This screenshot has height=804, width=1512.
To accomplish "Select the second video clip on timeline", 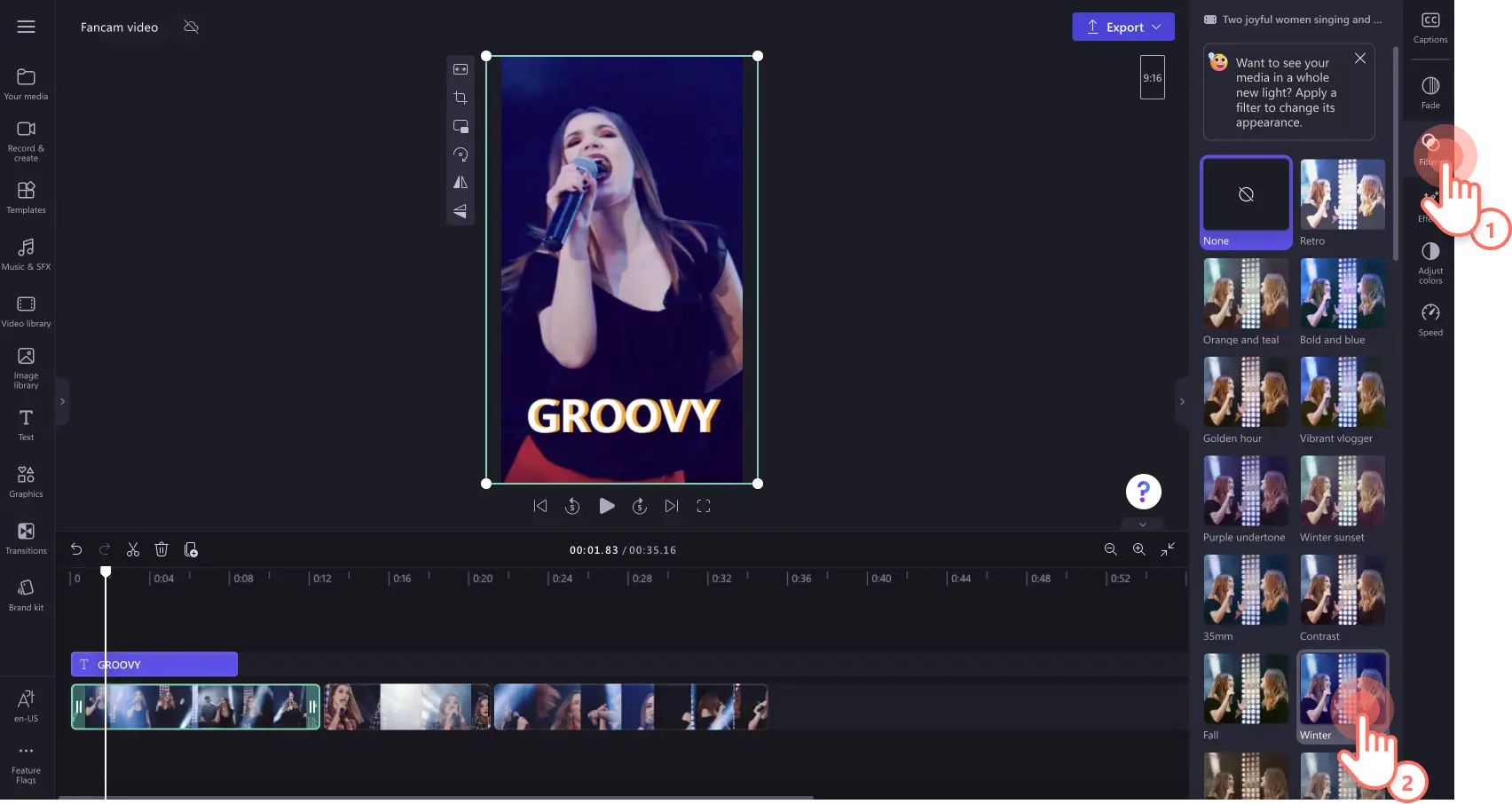I will 406,706.
